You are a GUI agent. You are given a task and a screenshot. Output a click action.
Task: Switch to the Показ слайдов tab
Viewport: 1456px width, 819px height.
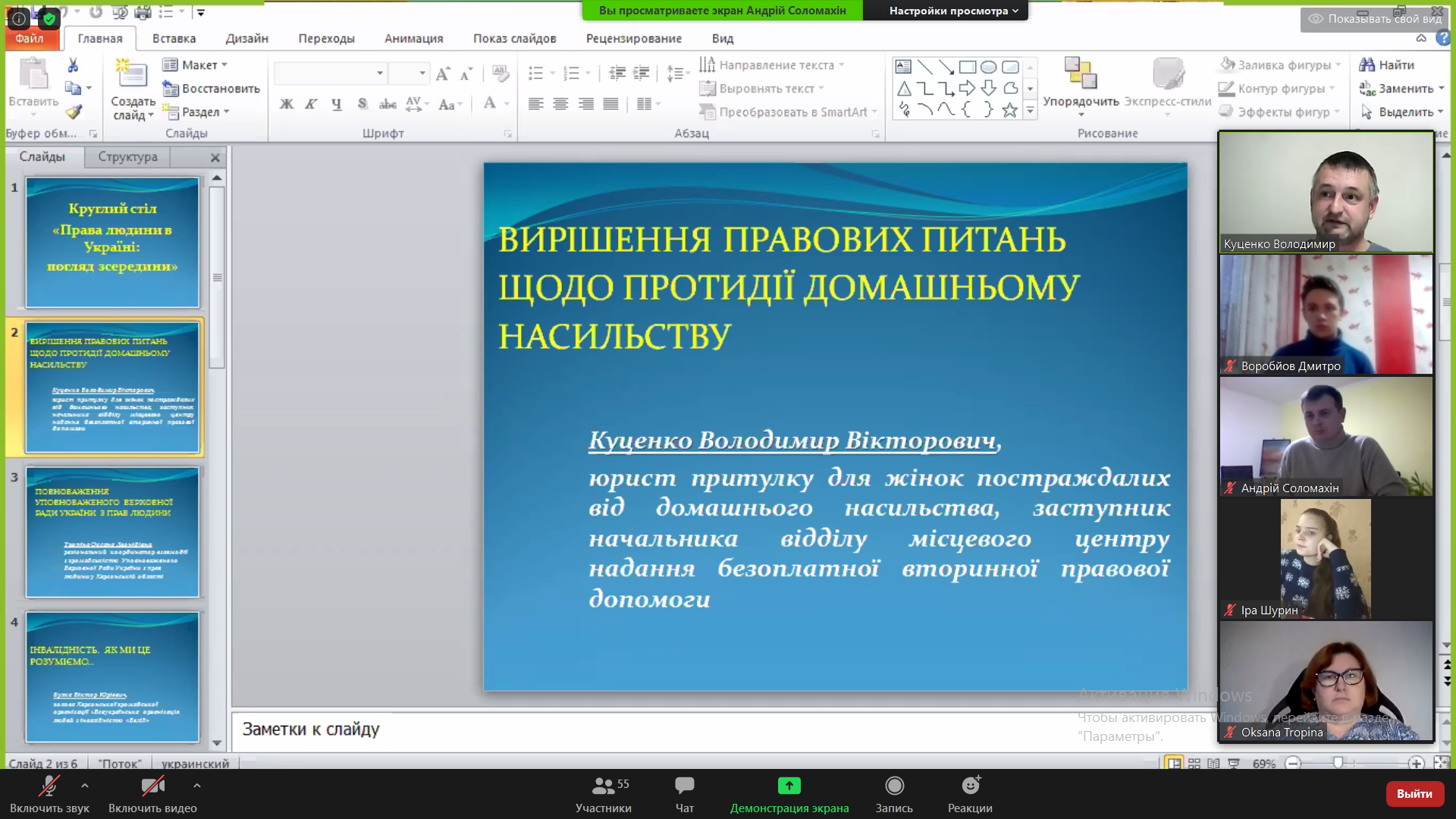(x=514, y=39)
